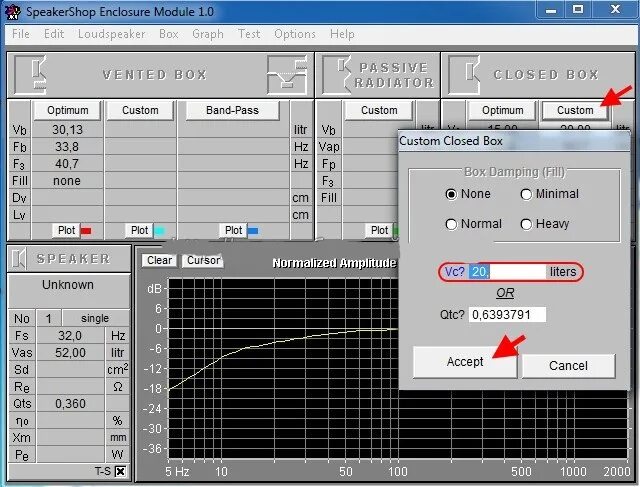Click the Qts value 0,360 cell
The height and width of the screenshot is (487, 640).
(x=70, y=404)
